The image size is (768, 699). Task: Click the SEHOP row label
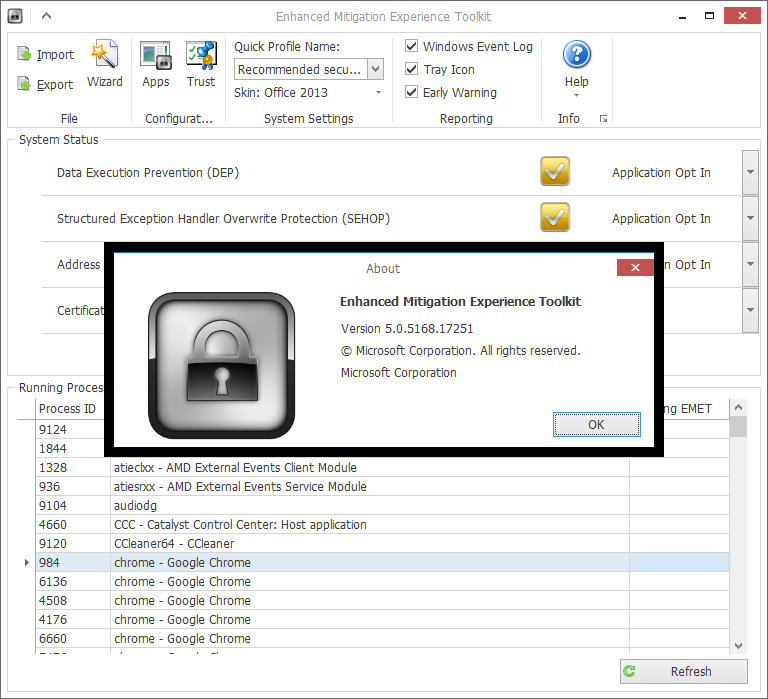223,218
